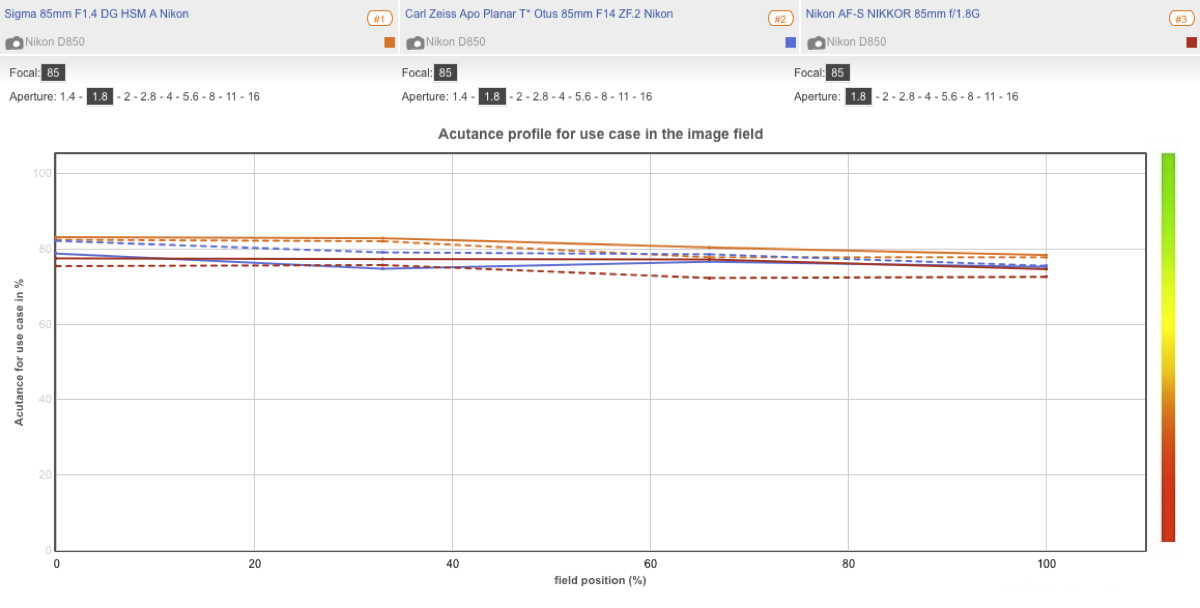Click the camera icon under the Carl Zeiss lens
The image size is (1200, 608).
[x=415, y=43]
